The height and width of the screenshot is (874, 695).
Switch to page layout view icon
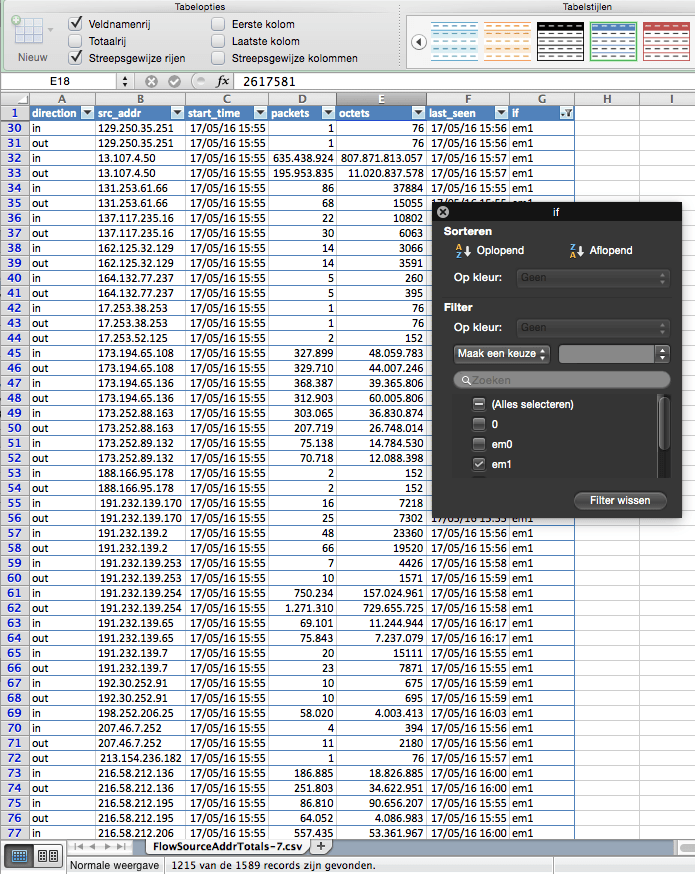tap(47, 856)
